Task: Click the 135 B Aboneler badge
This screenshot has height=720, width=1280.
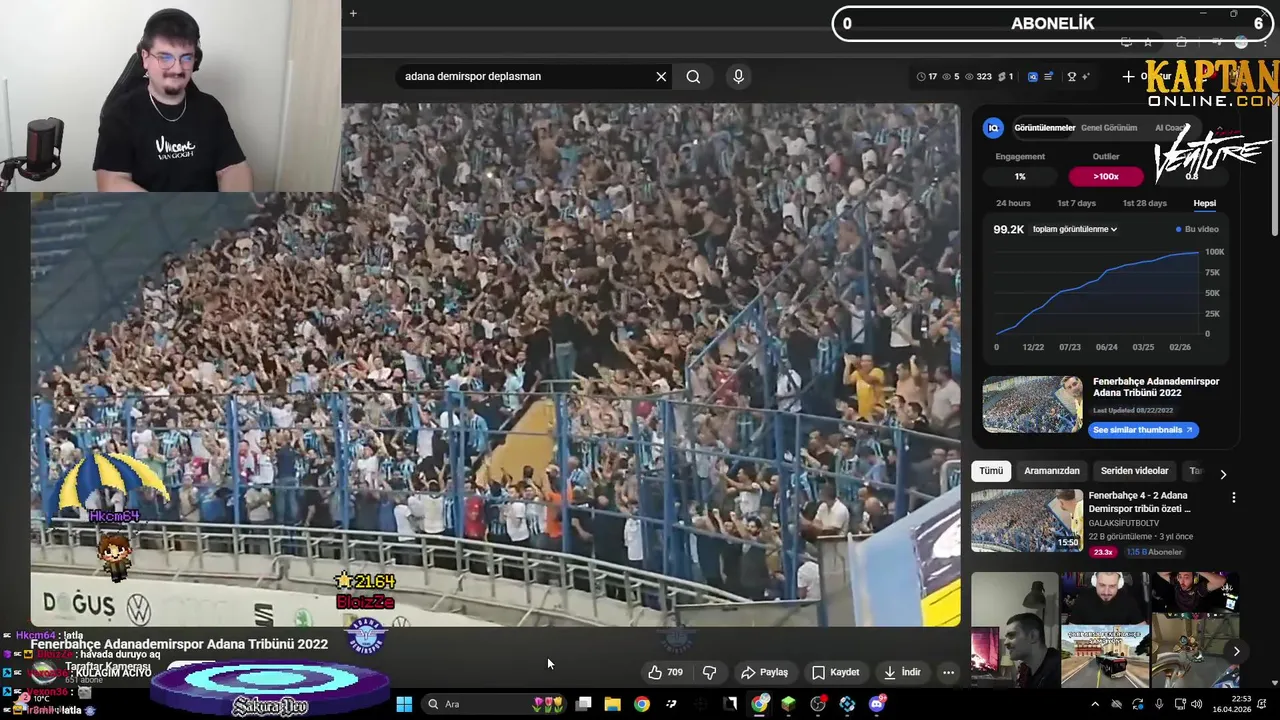Action: click(x=1154, y=552)
